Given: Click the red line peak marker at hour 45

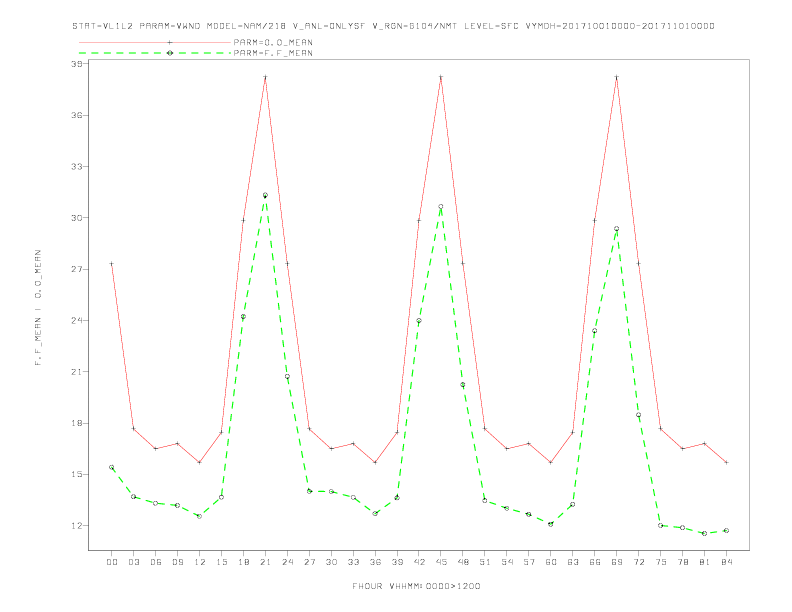Looking at the screenshot, I should point(441,77).
